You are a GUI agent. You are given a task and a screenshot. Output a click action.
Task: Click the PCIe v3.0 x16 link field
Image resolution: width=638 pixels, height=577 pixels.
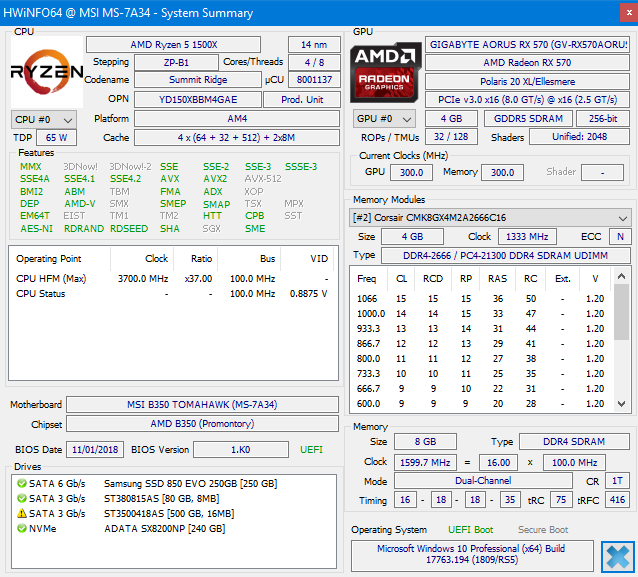pos(527,100)
